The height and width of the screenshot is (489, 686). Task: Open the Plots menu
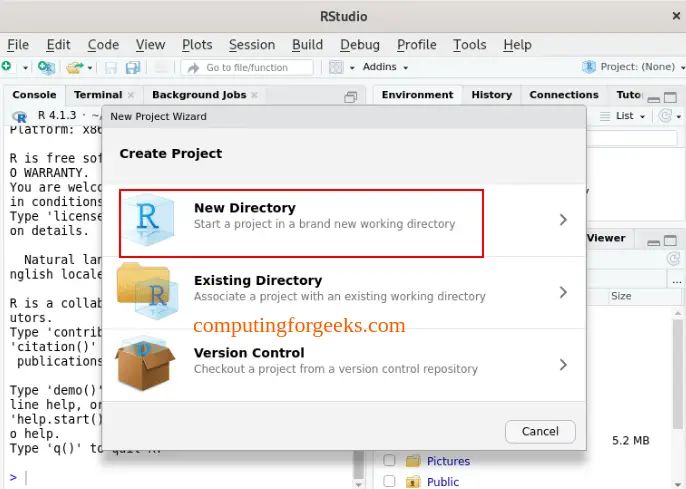click(x=197, y=45)
